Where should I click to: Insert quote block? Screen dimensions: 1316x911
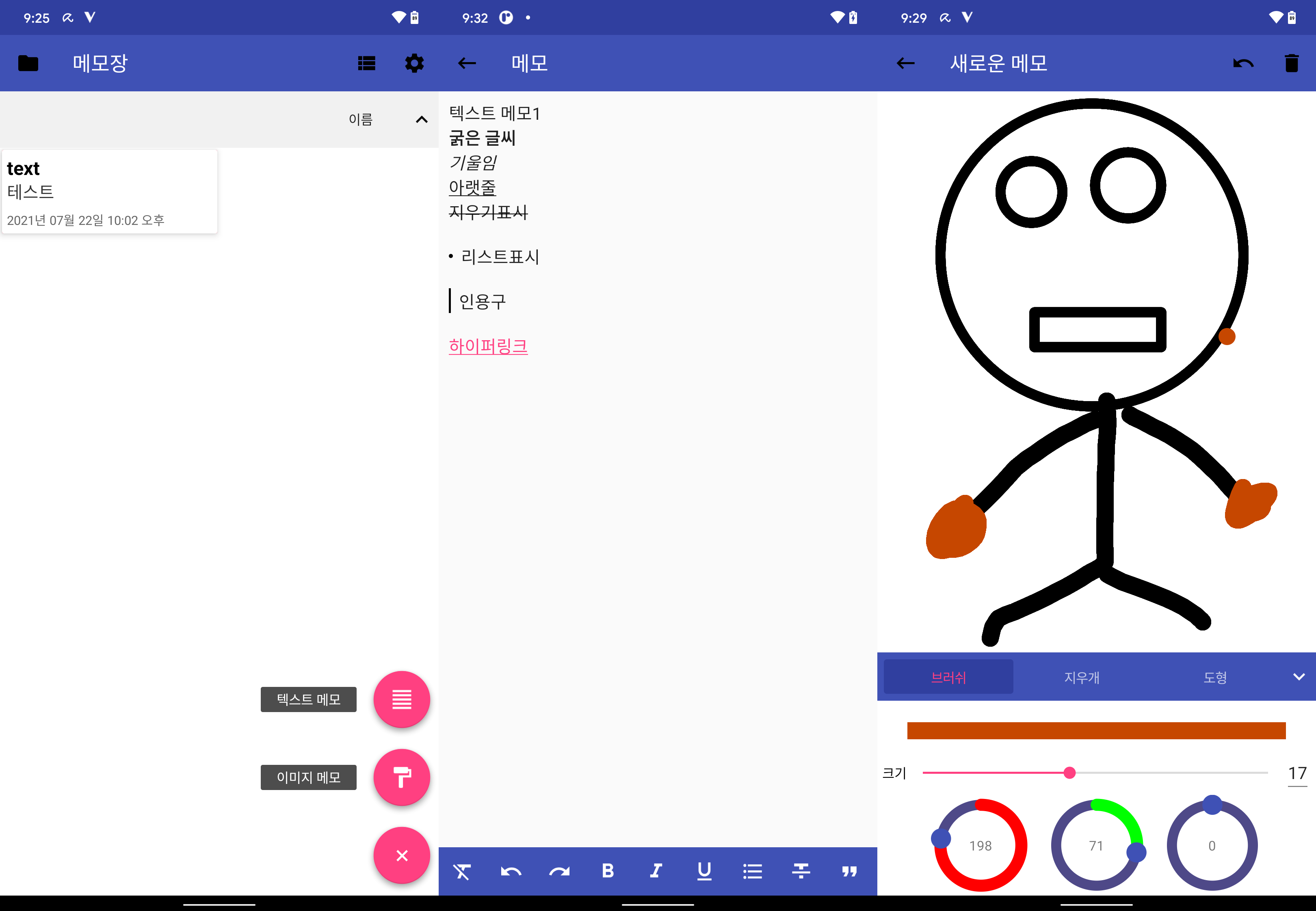[x=850, y=872]
